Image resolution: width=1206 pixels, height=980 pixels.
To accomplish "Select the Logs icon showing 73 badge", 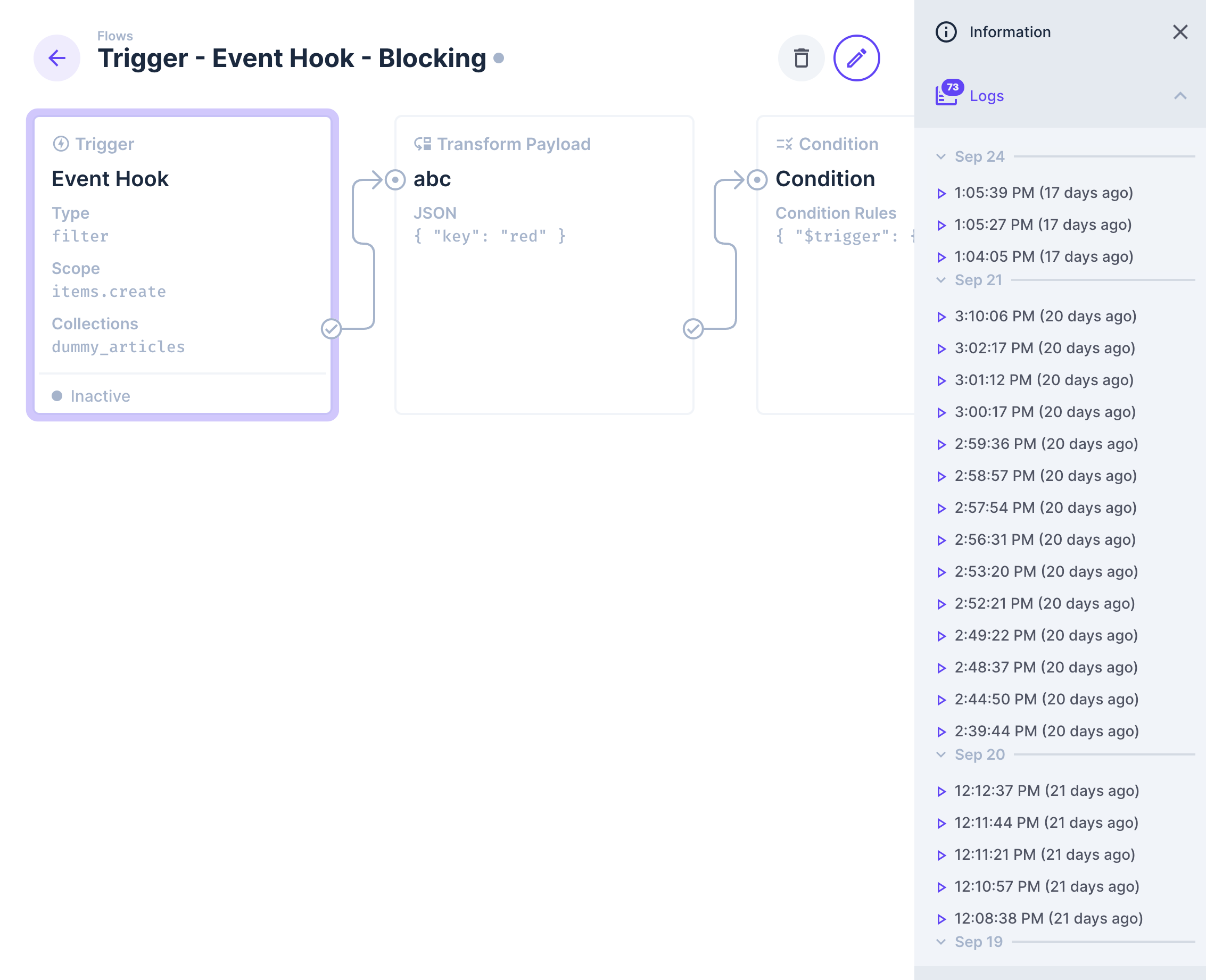I will pyautogui.click(x=946, y=95).
